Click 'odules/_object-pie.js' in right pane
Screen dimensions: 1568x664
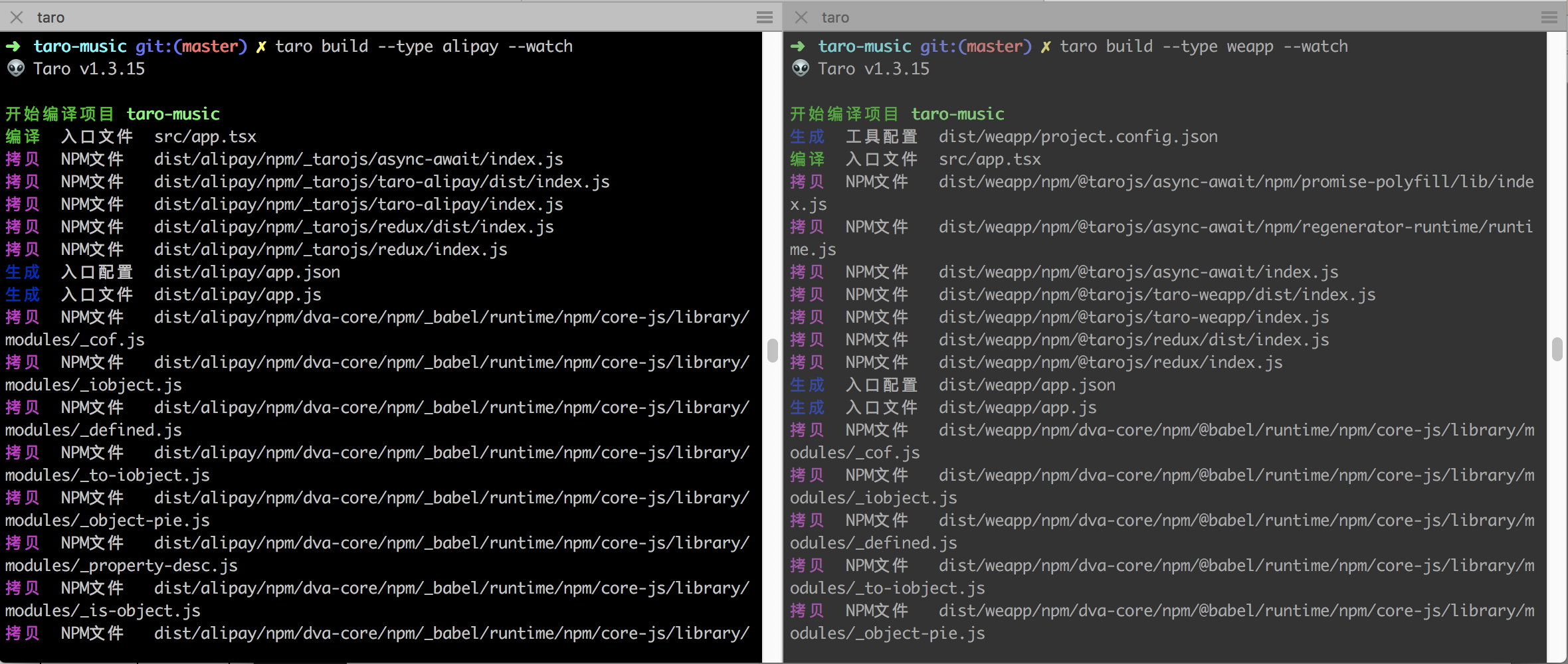click(x=888, y=633)
